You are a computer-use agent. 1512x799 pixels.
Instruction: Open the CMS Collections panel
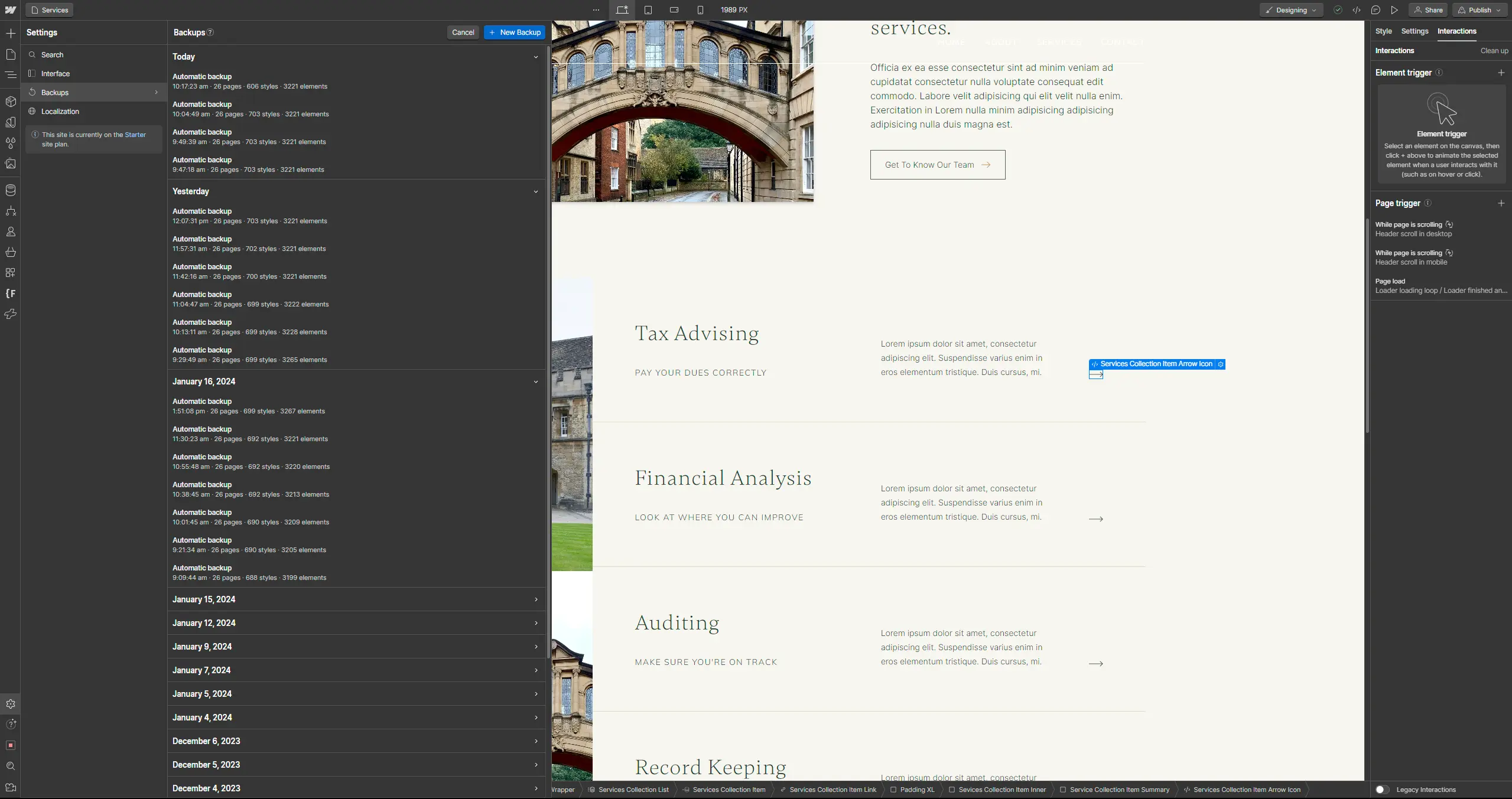11,190
